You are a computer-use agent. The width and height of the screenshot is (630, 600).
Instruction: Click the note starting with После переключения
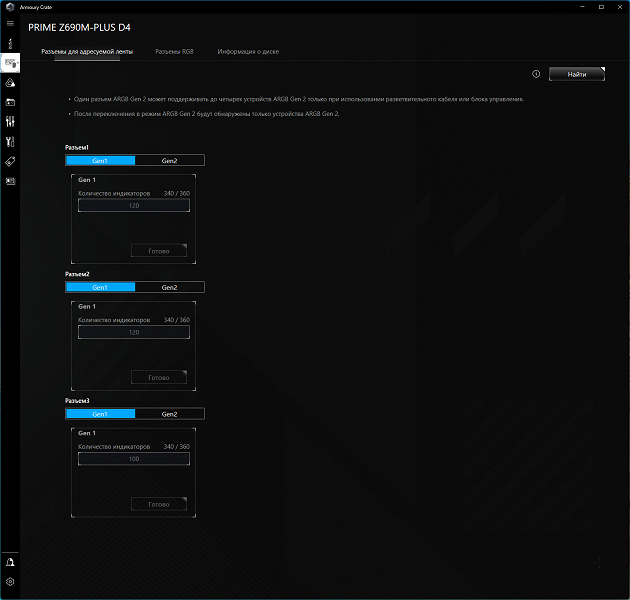207,114
